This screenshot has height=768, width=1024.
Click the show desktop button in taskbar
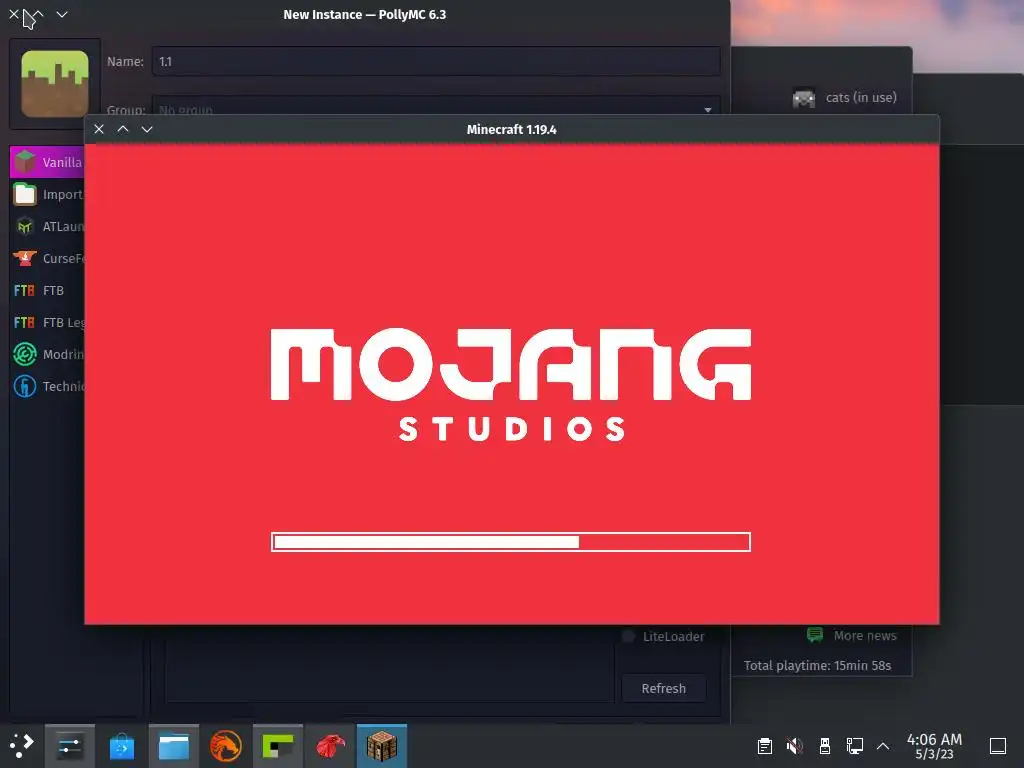point(998,746)
